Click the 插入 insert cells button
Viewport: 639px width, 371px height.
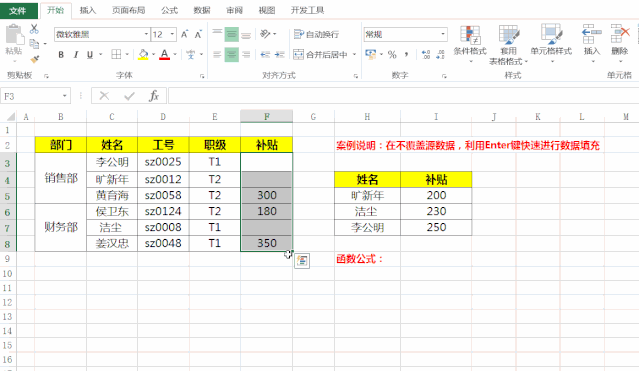tap(592, 43)
